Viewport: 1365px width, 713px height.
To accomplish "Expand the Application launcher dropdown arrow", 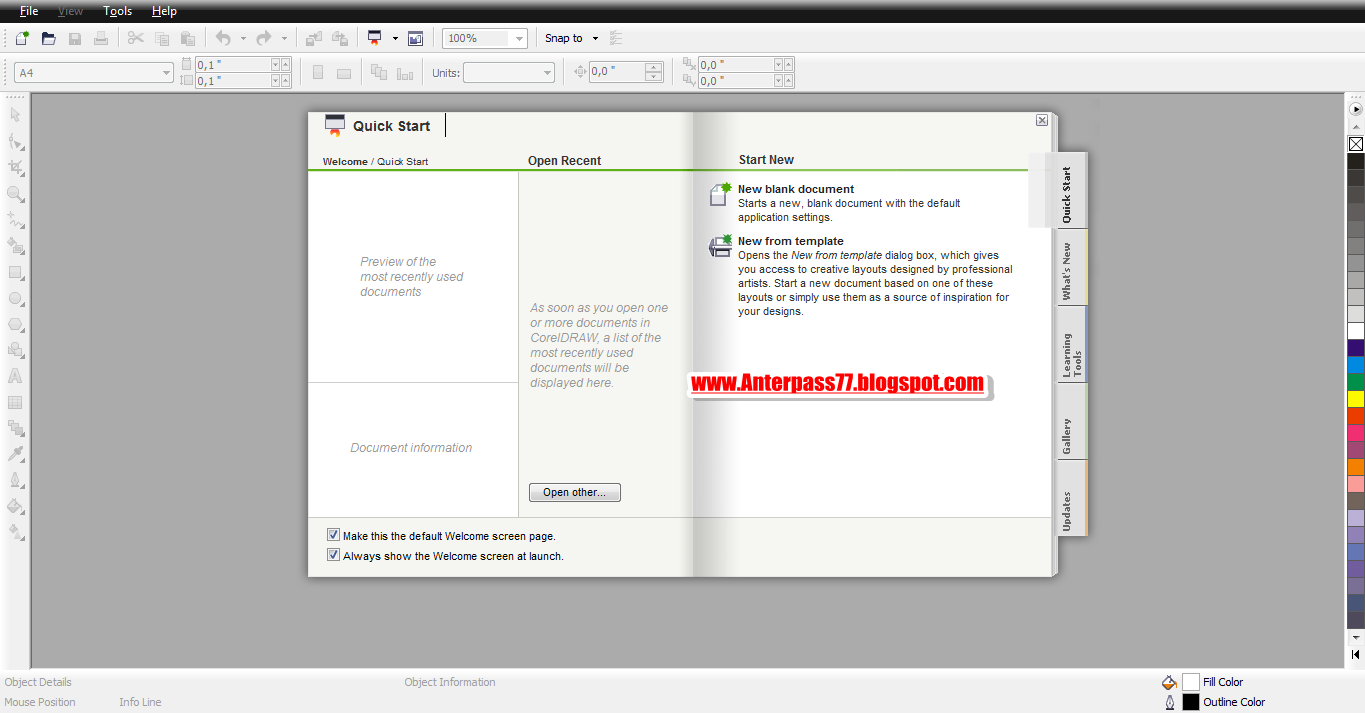I will pos(395,38).
